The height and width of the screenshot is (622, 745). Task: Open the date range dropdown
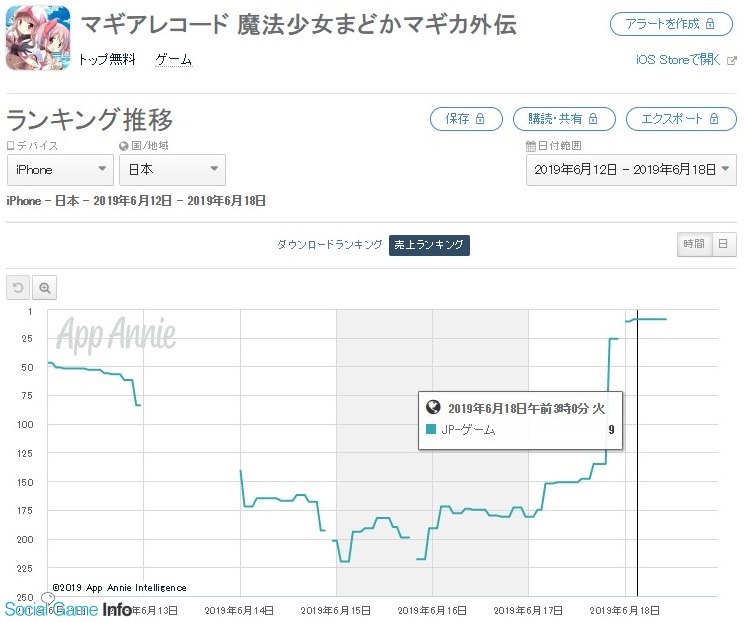point(631,170)
